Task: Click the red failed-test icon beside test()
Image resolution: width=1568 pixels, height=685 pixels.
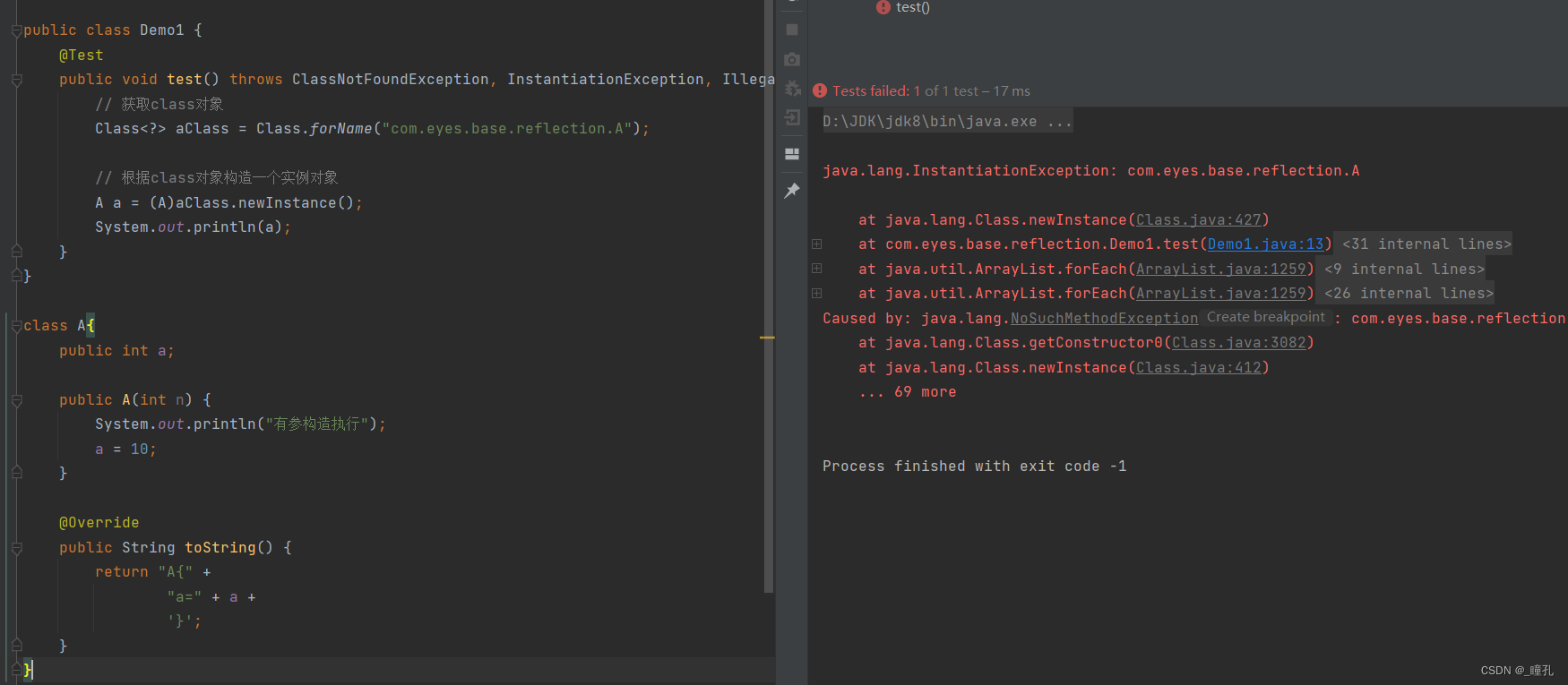Action: tap(883, 7)
